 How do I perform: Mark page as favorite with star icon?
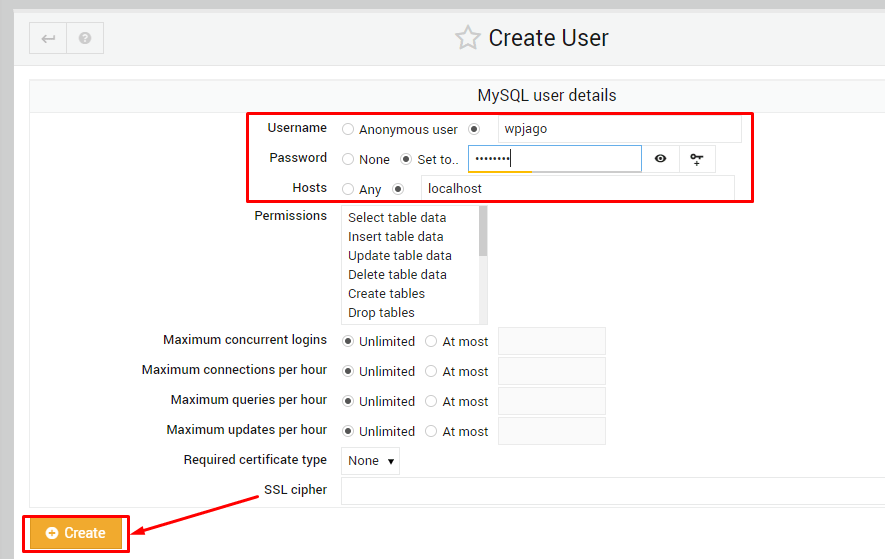point(467,38)
